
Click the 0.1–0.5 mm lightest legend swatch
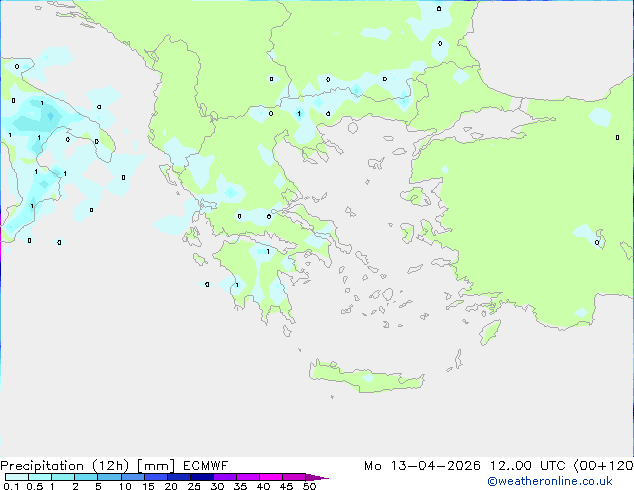pyautogui.click(x=17, y=477)
